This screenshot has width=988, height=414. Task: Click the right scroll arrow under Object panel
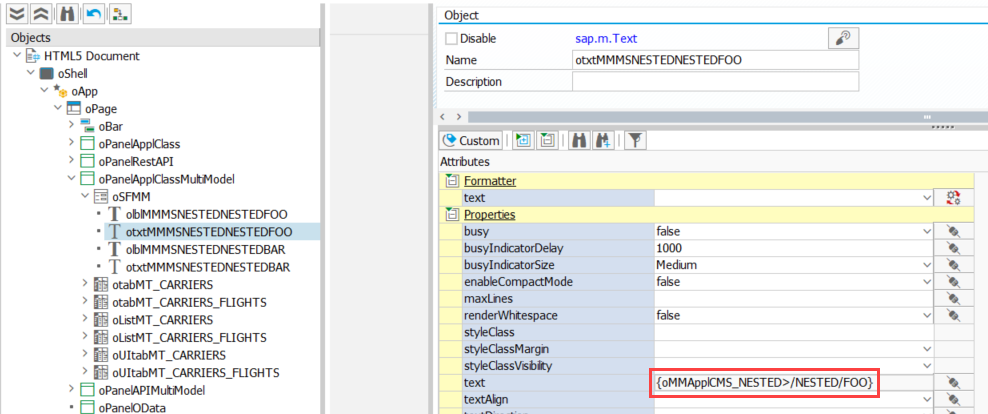(x=458, y=117)
